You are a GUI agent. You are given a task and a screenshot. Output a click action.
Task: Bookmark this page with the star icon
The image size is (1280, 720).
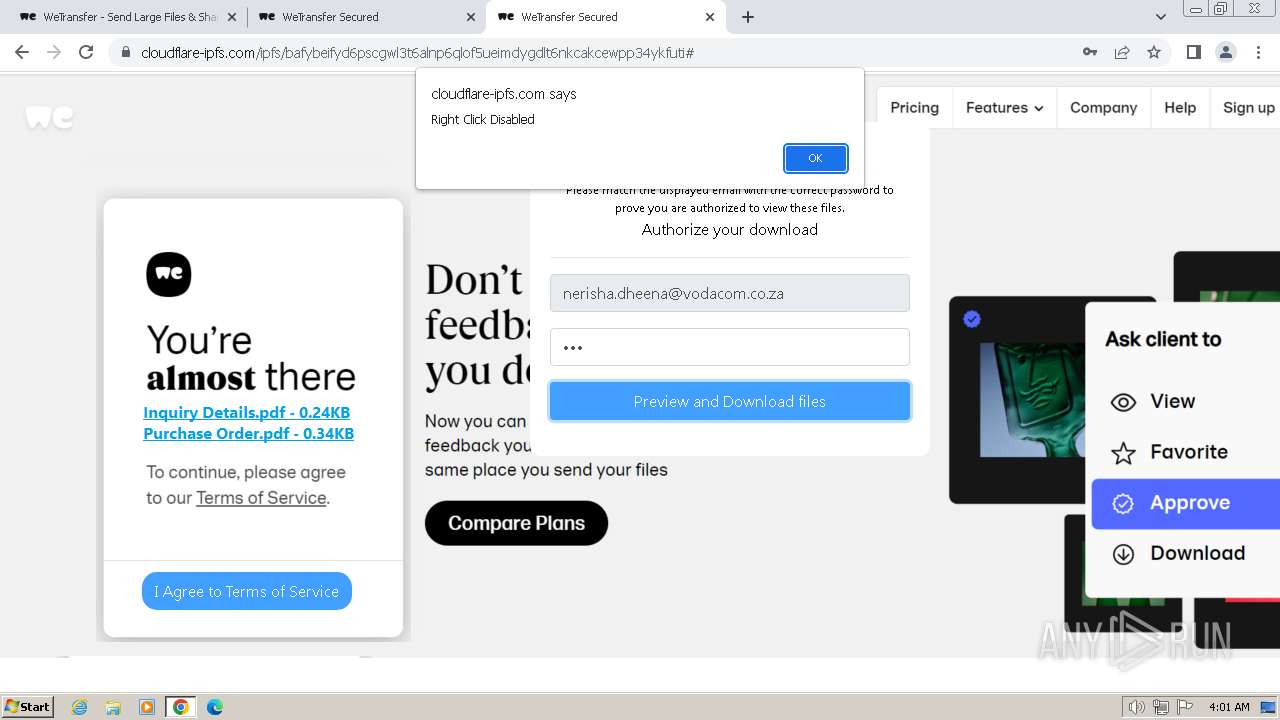[1154, 52]
